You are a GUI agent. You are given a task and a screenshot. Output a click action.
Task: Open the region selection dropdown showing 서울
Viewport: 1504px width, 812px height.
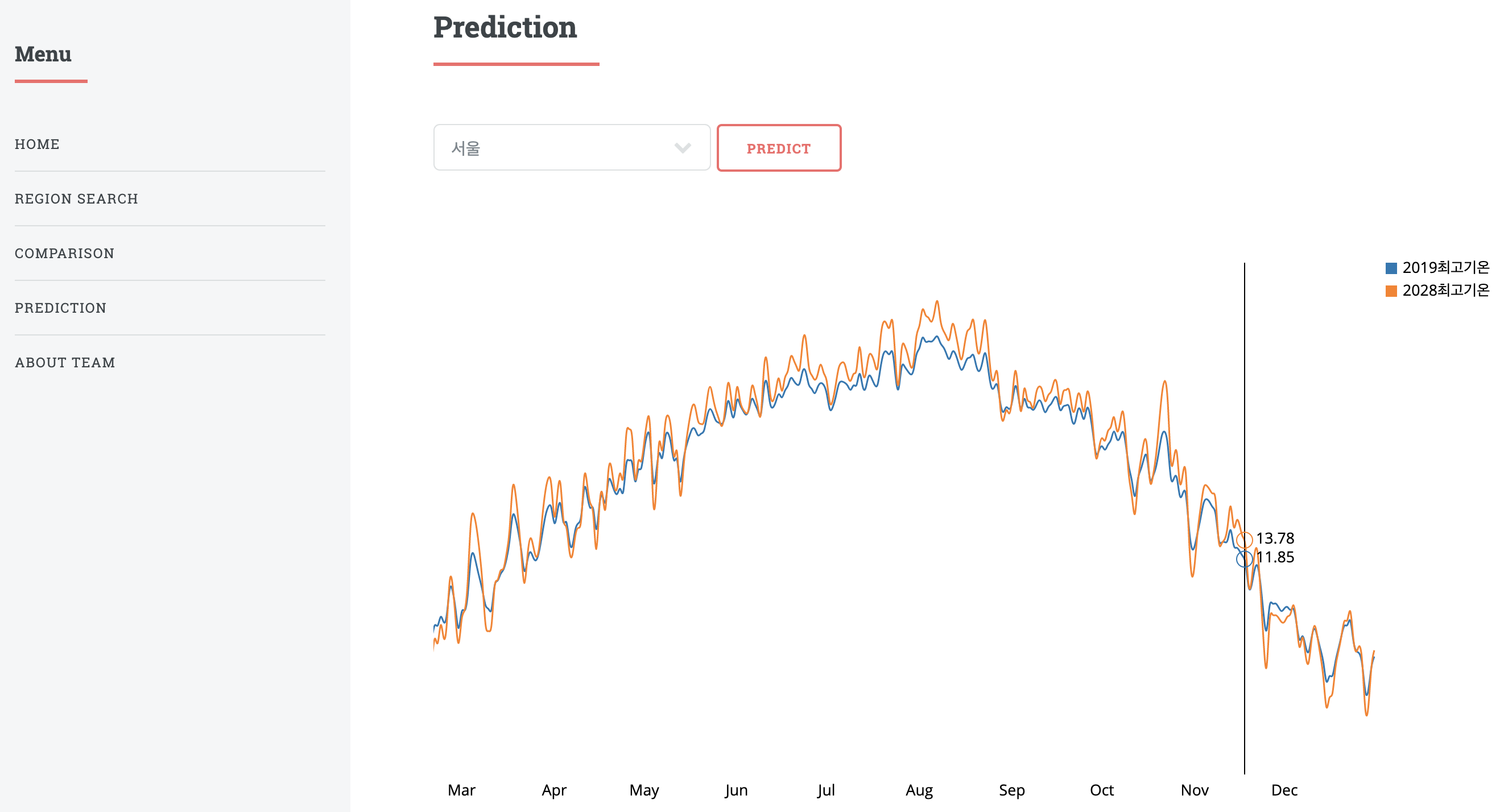[571, 148]
